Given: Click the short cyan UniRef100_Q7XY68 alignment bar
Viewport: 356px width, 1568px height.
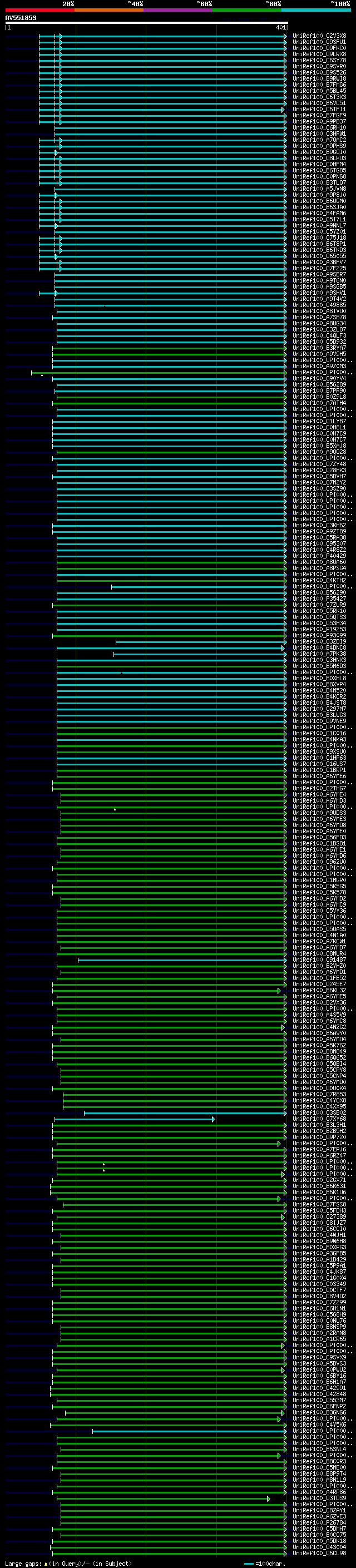Looking at the screenshot, I should click(x=135, y=1119).
